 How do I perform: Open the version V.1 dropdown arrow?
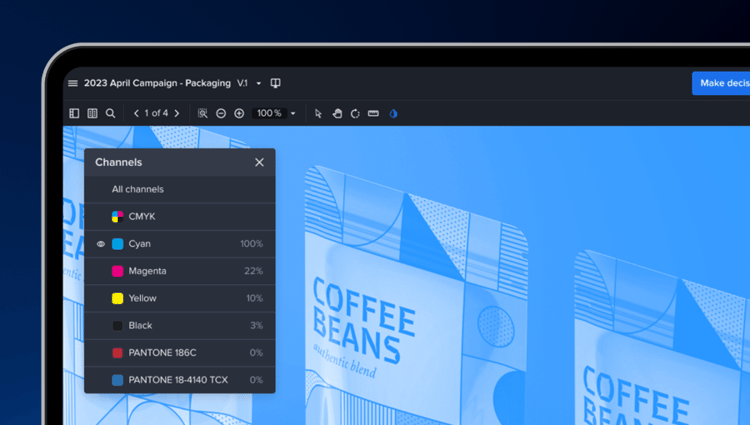(x=259, y=84)
